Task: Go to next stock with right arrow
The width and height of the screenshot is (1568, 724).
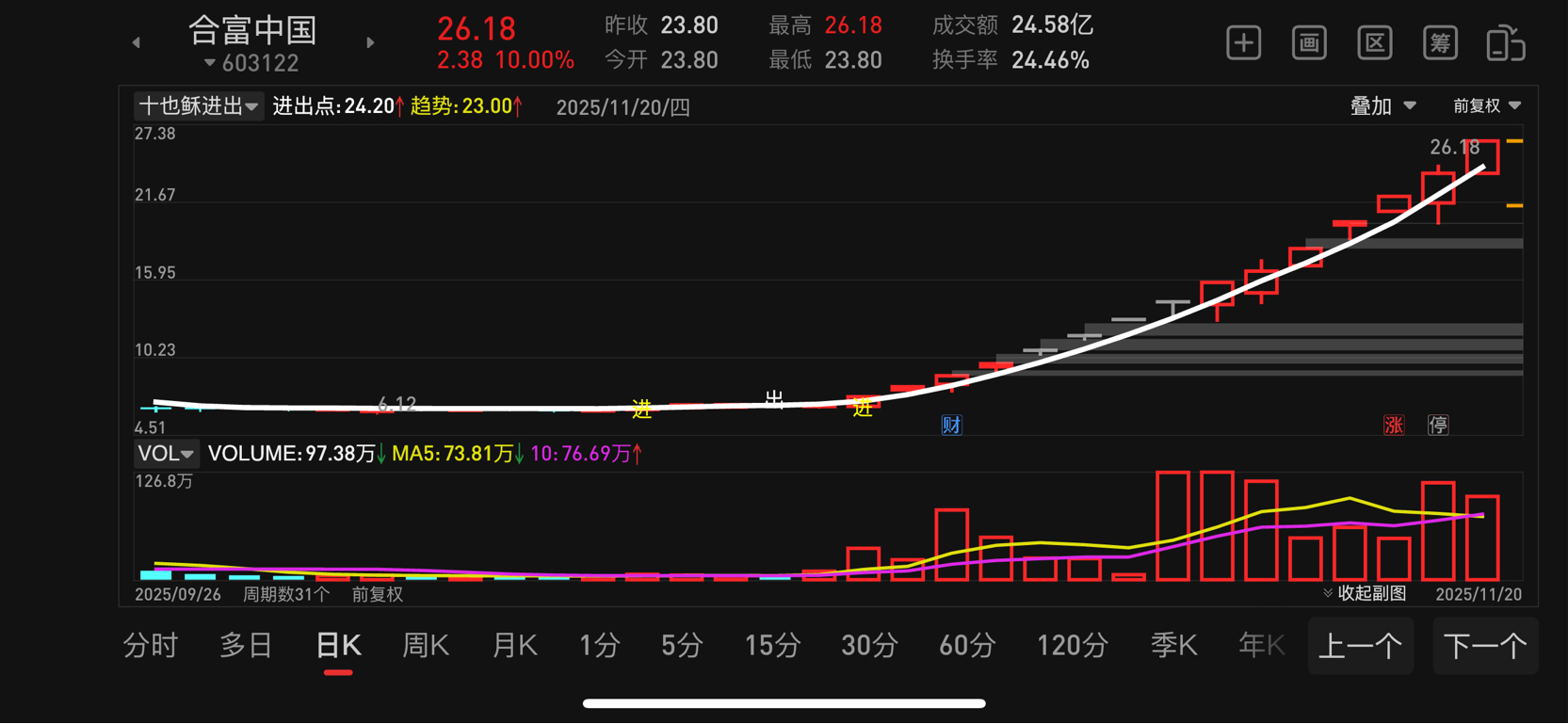Action: click(x=370, y=42)
